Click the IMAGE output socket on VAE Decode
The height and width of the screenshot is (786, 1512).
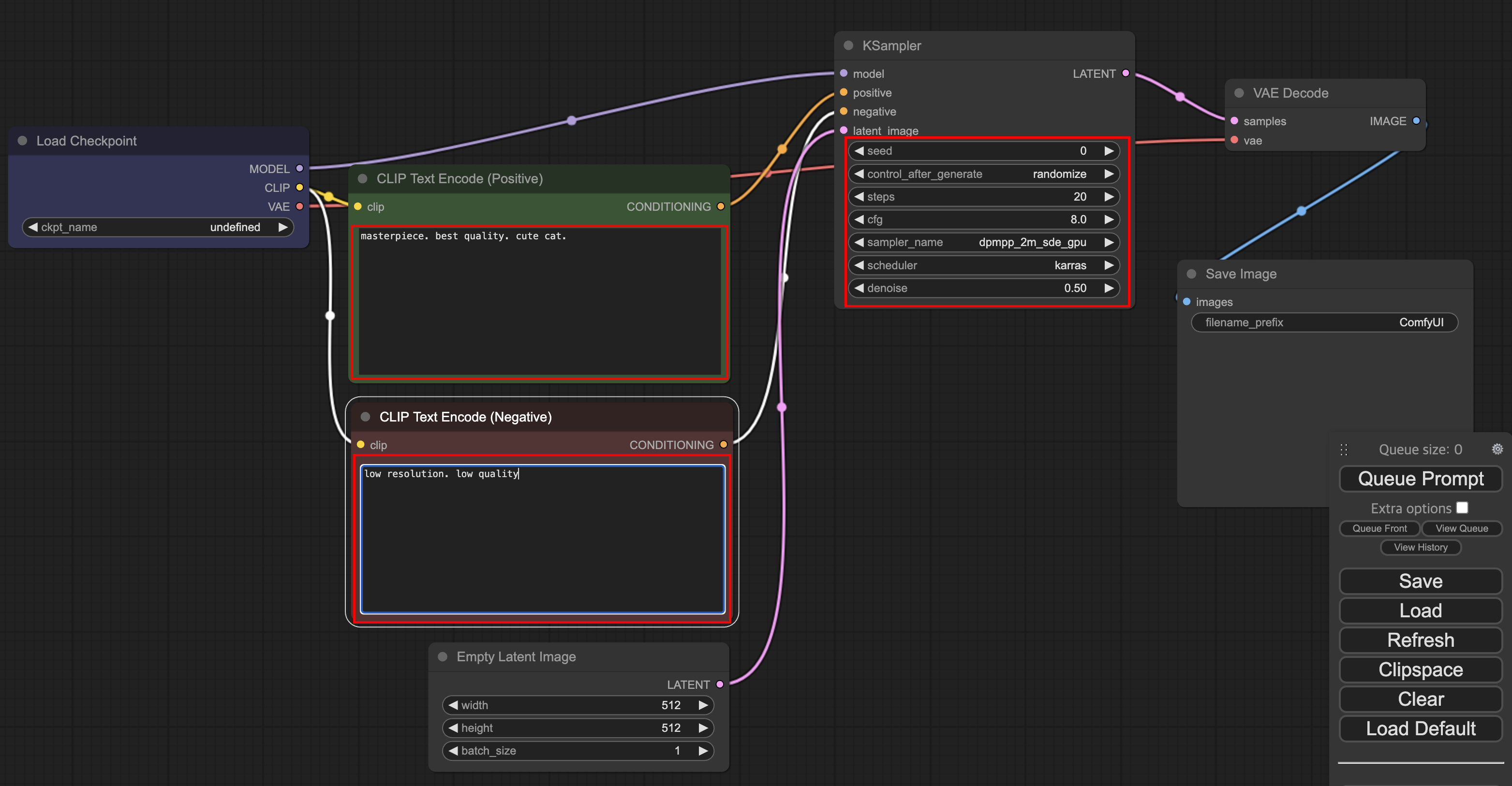[1416, 121]
